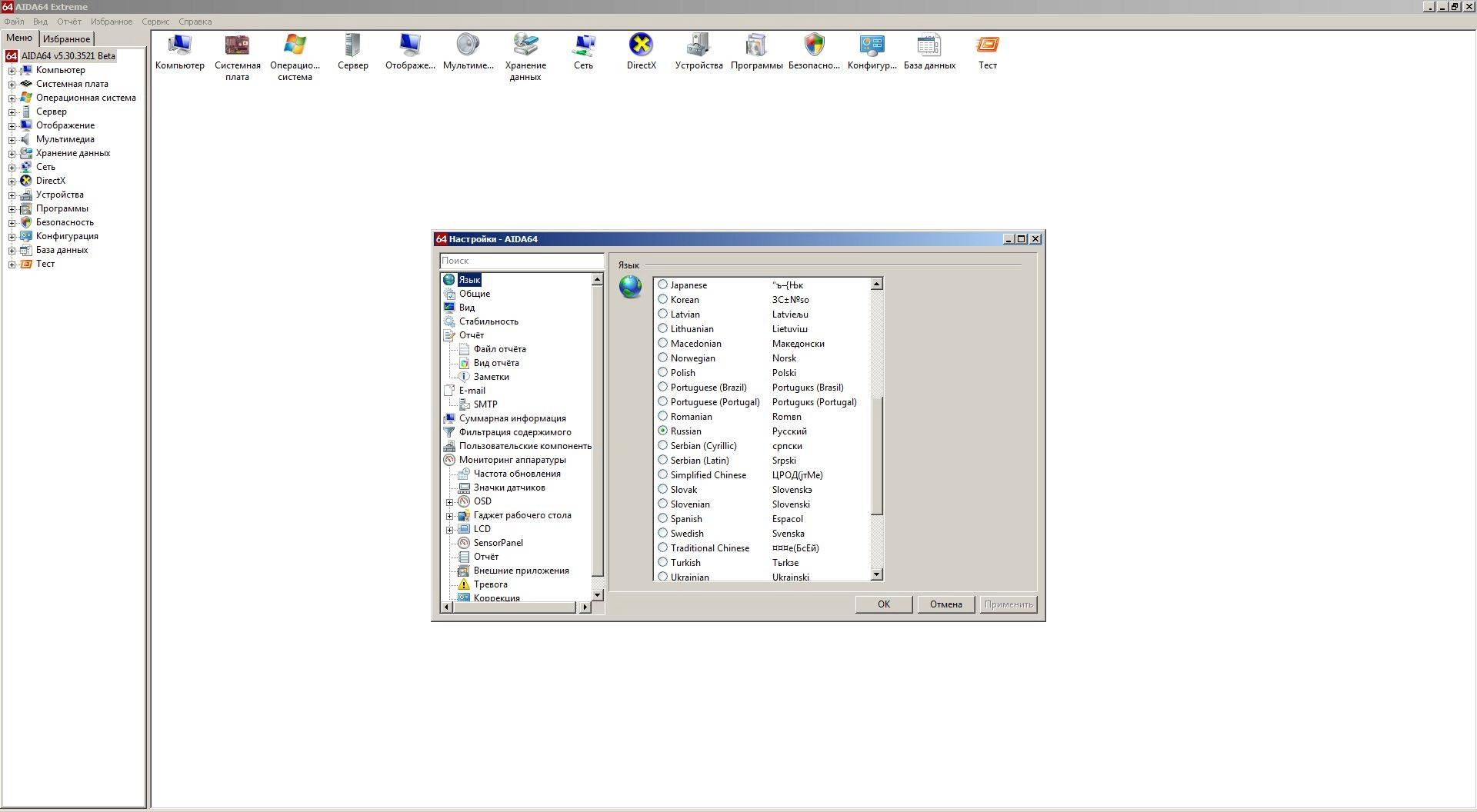Select the Japanese language radio button
Screen dimensions: 1477x812
(x=662, y=285)
